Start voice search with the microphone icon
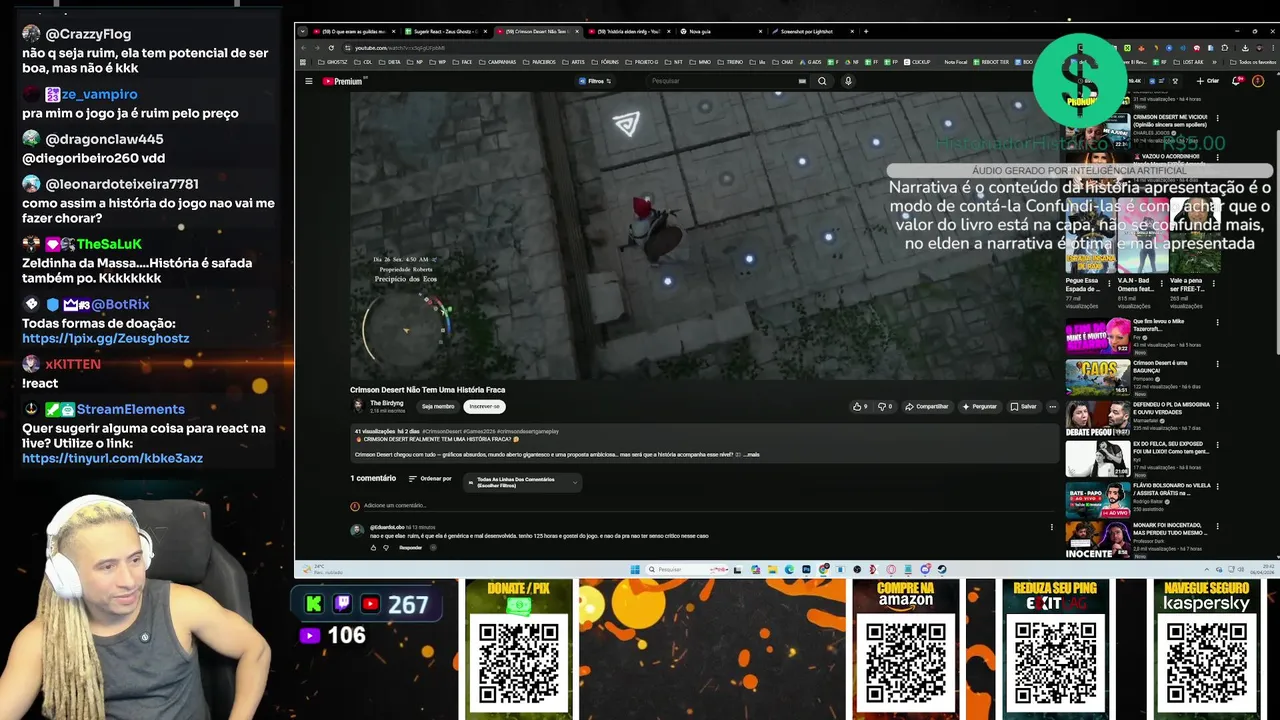Image resolution: width=1280 pixels, height=720 pixels. pos(848,81)
